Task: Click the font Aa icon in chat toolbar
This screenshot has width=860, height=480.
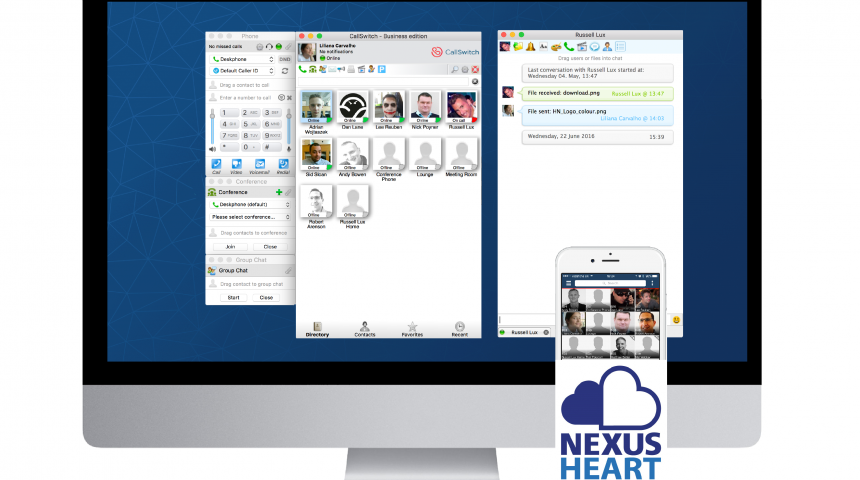Action: [x=543, y=47]
